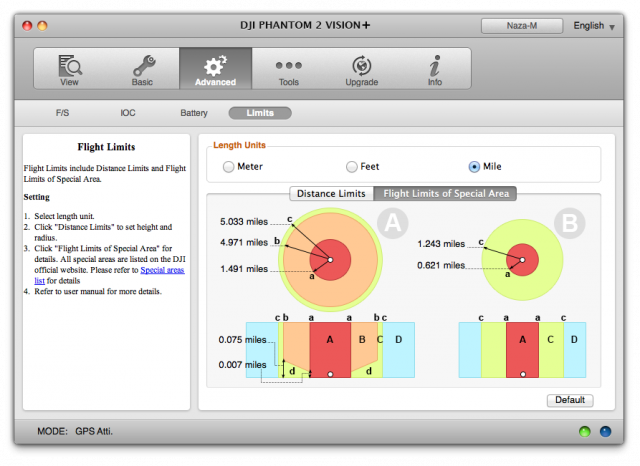Click the red center of diagram A
640x466 pixels.
(330, 260)
